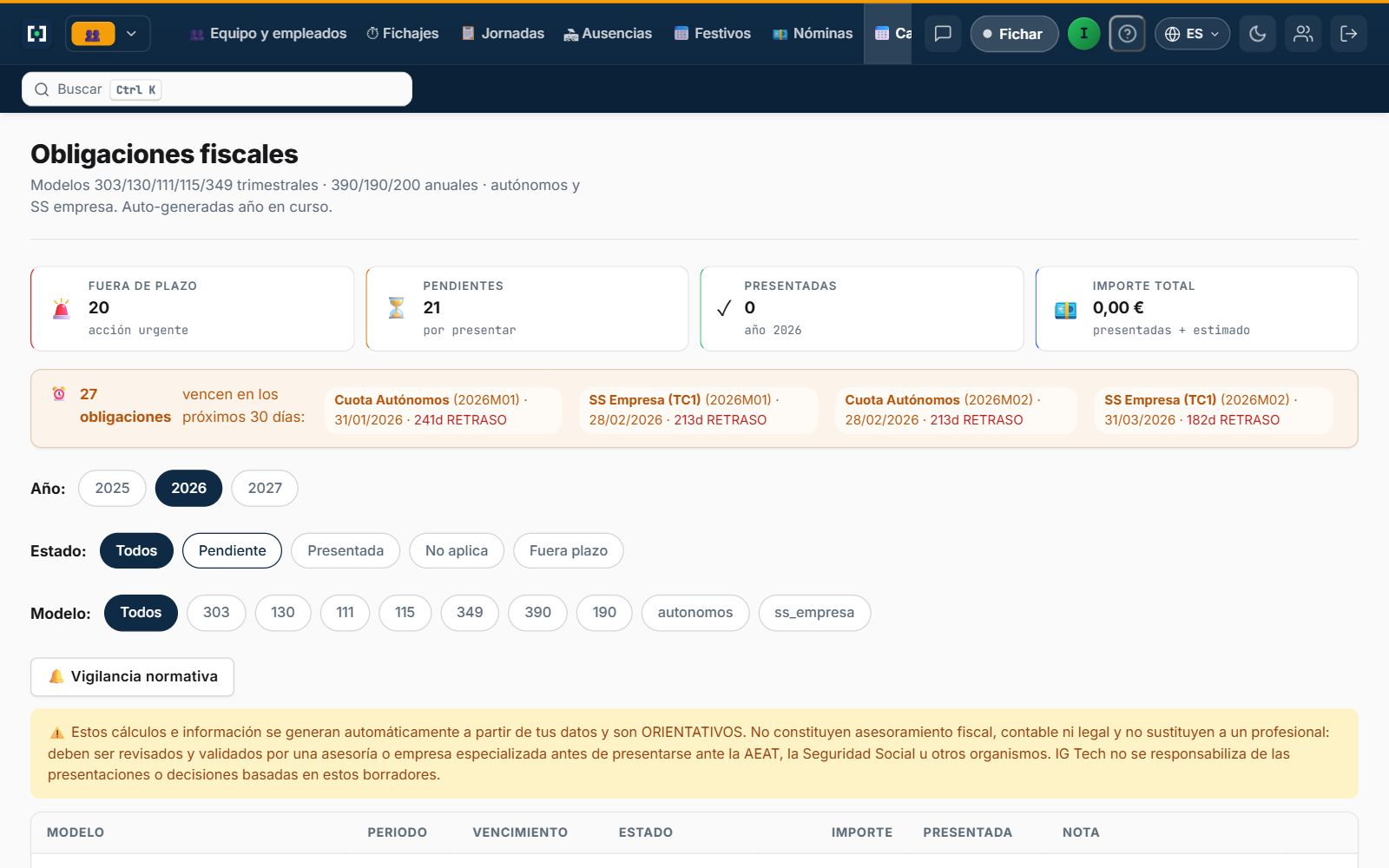Open Vigilancia normativa
Screen dimensions: 1389x868
coord(132,677)
